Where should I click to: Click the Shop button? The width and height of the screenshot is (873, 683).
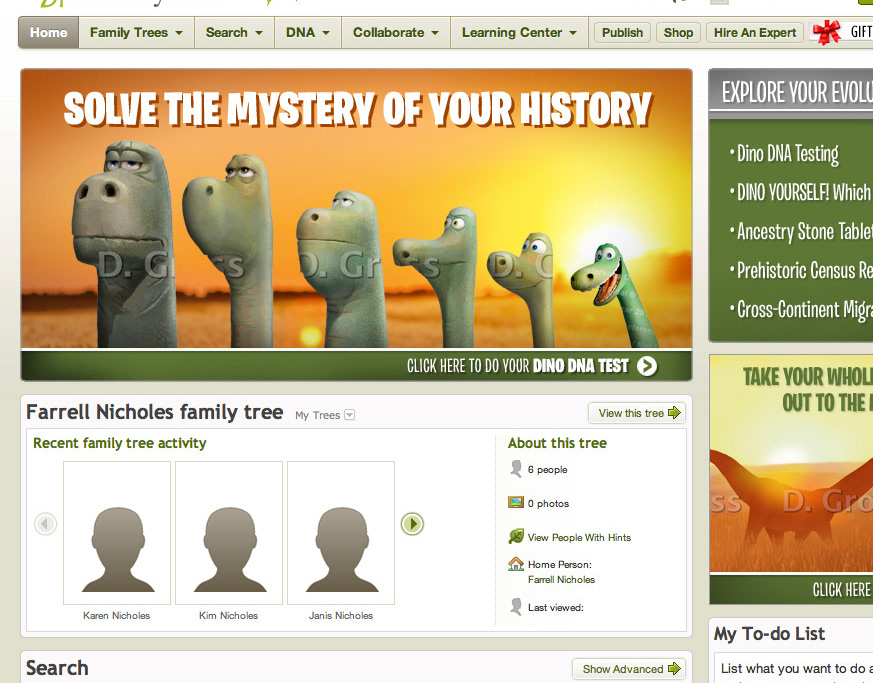tap(678, 32)
